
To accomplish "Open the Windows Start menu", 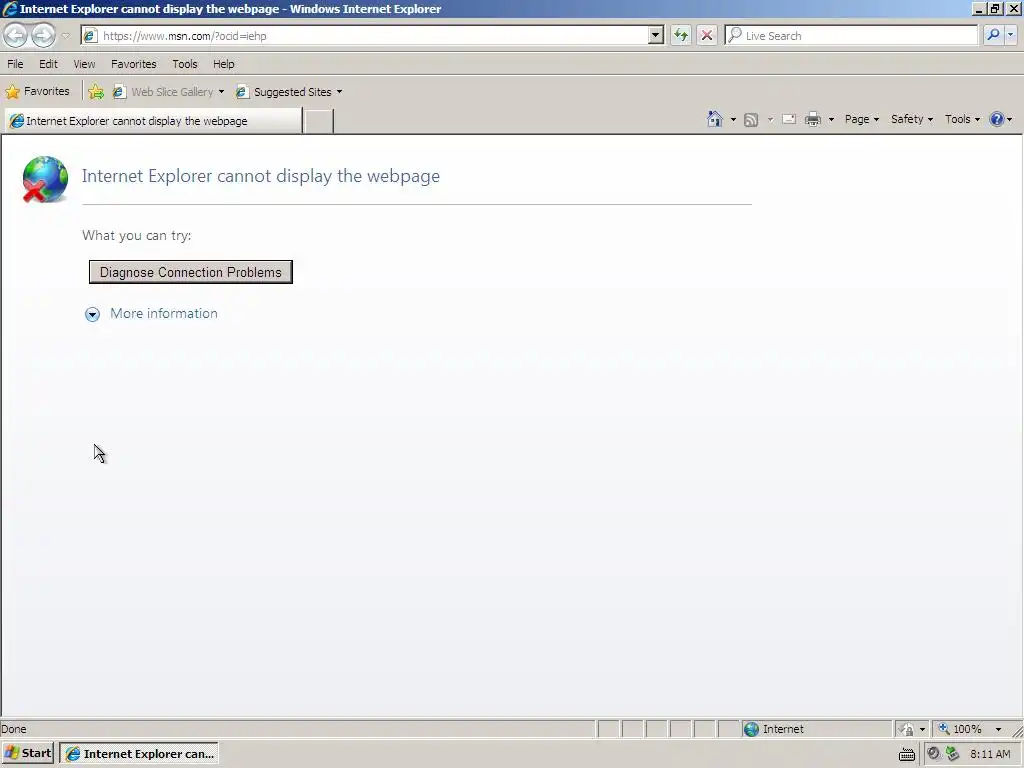I will [28, 753].
